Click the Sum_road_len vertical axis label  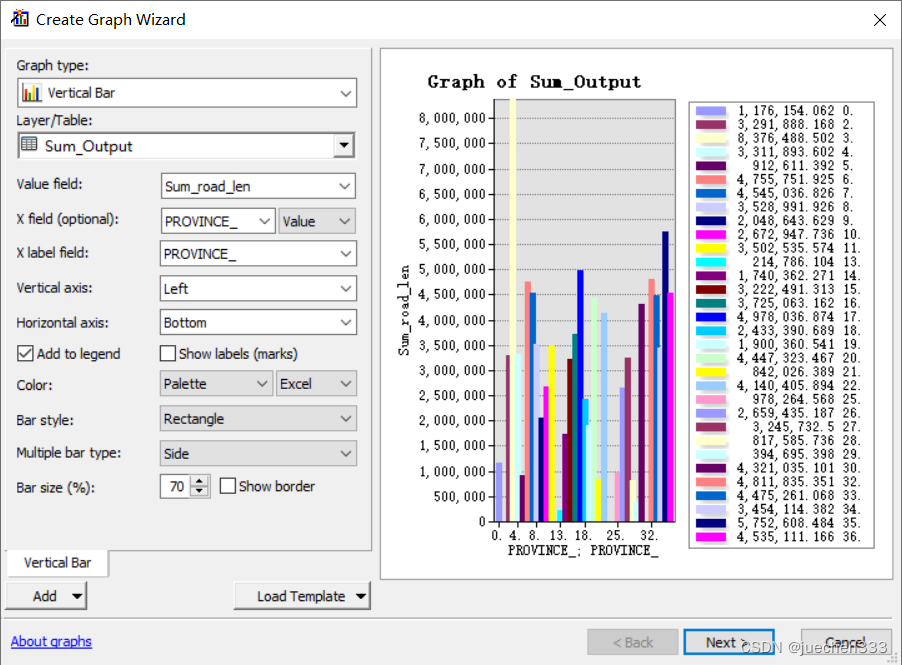click(404, 310)
